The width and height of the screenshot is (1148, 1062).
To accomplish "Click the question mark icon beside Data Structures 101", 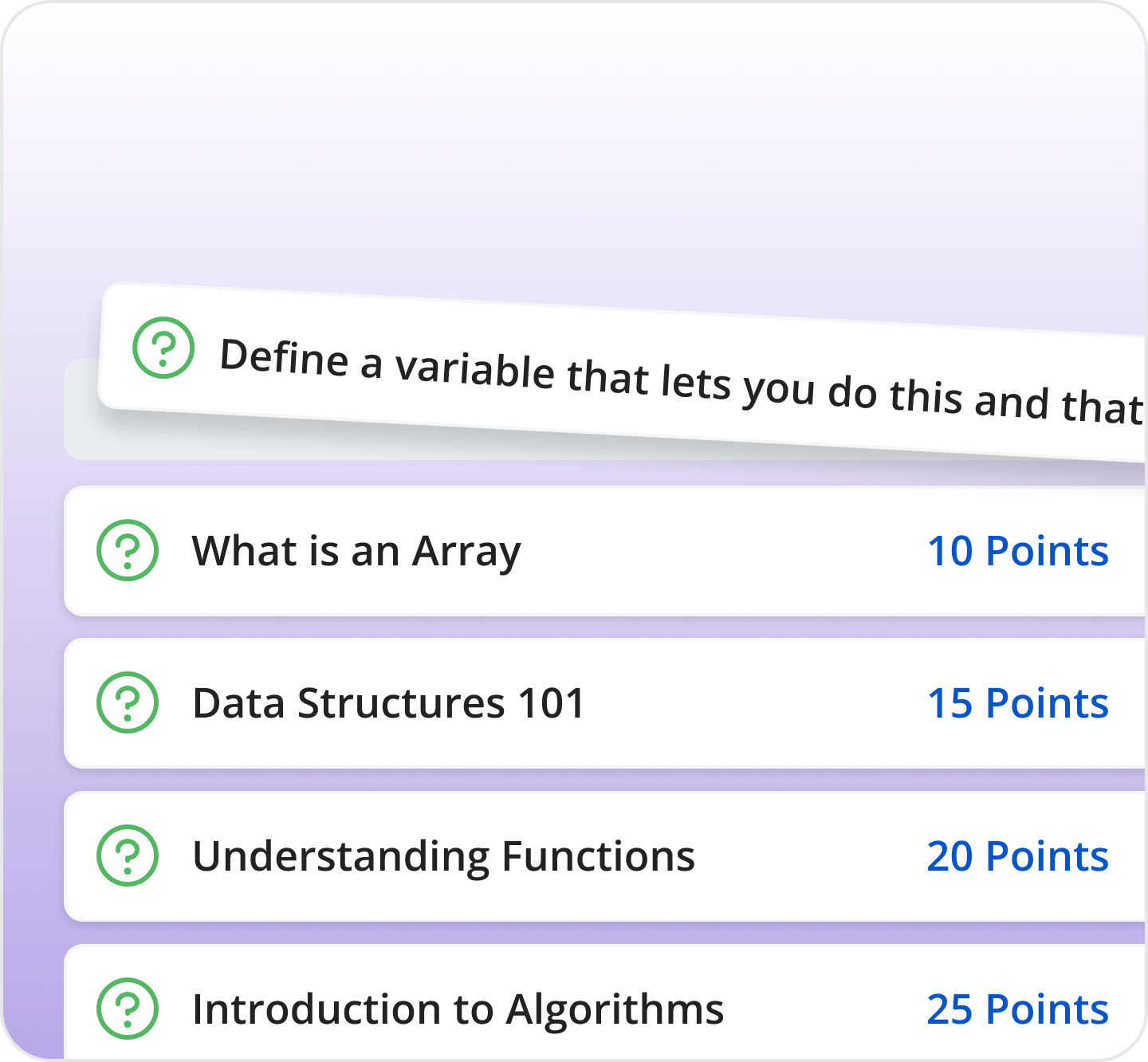I will 130,703.
